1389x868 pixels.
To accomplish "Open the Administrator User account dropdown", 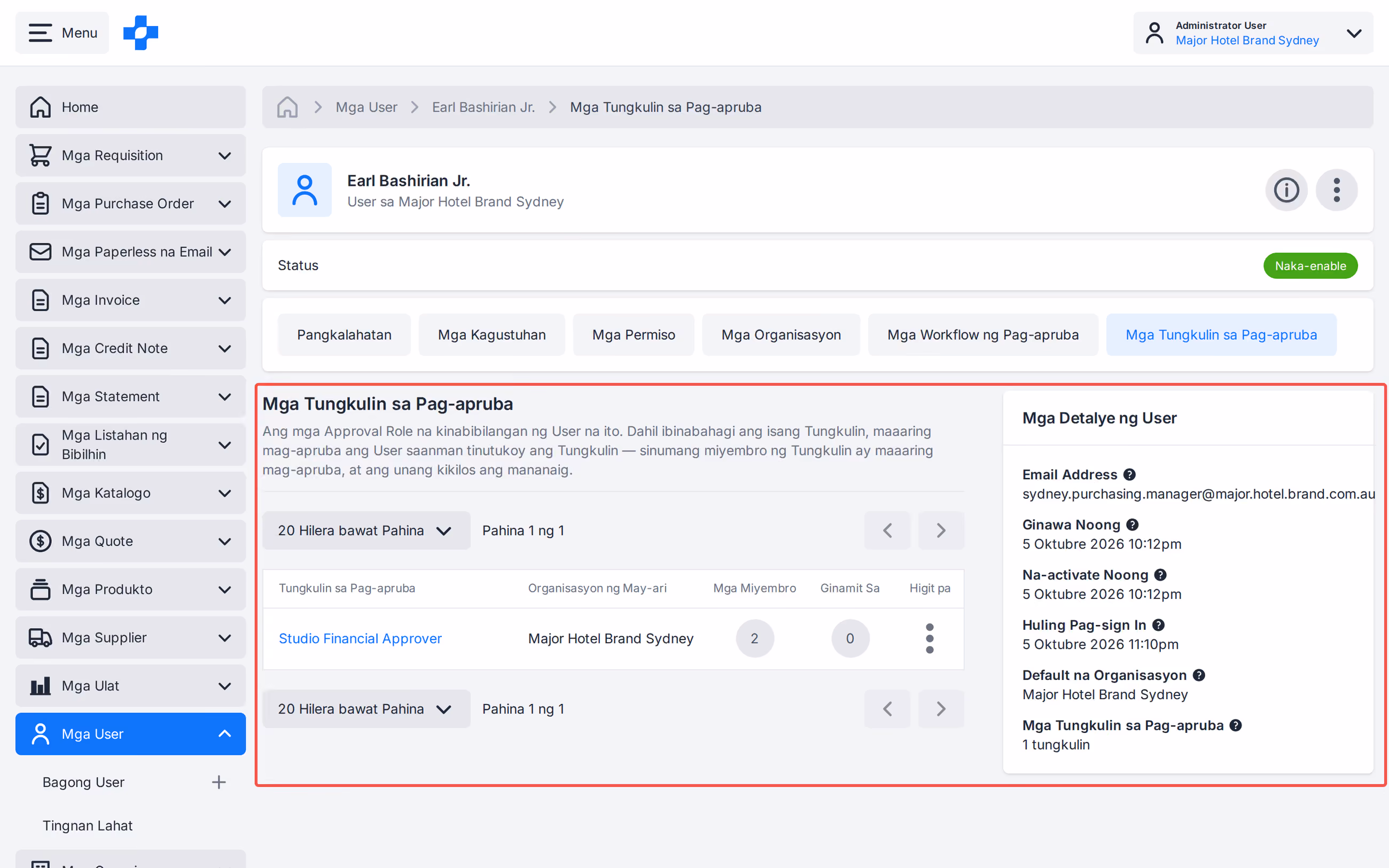I will pos(1253,33).
